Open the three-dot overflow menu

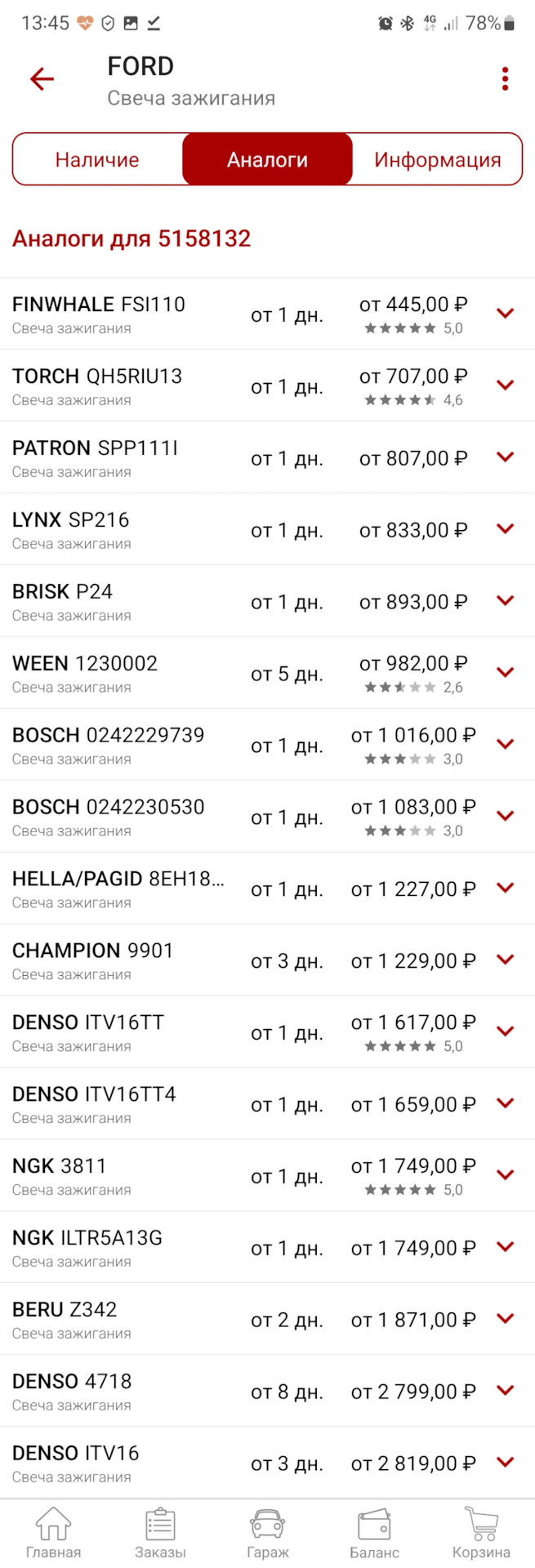click(x=505, y=78)
